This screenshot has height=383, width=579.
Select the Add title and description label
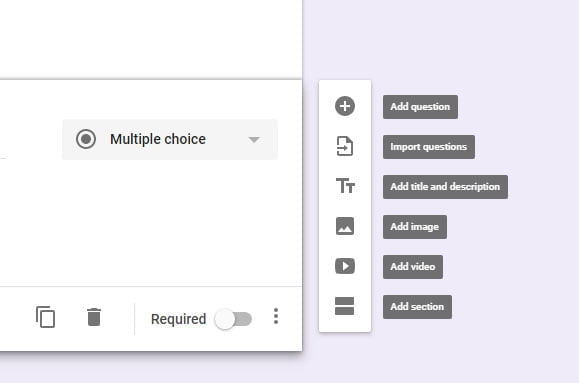pyautogui.click(x=445, y=187)
